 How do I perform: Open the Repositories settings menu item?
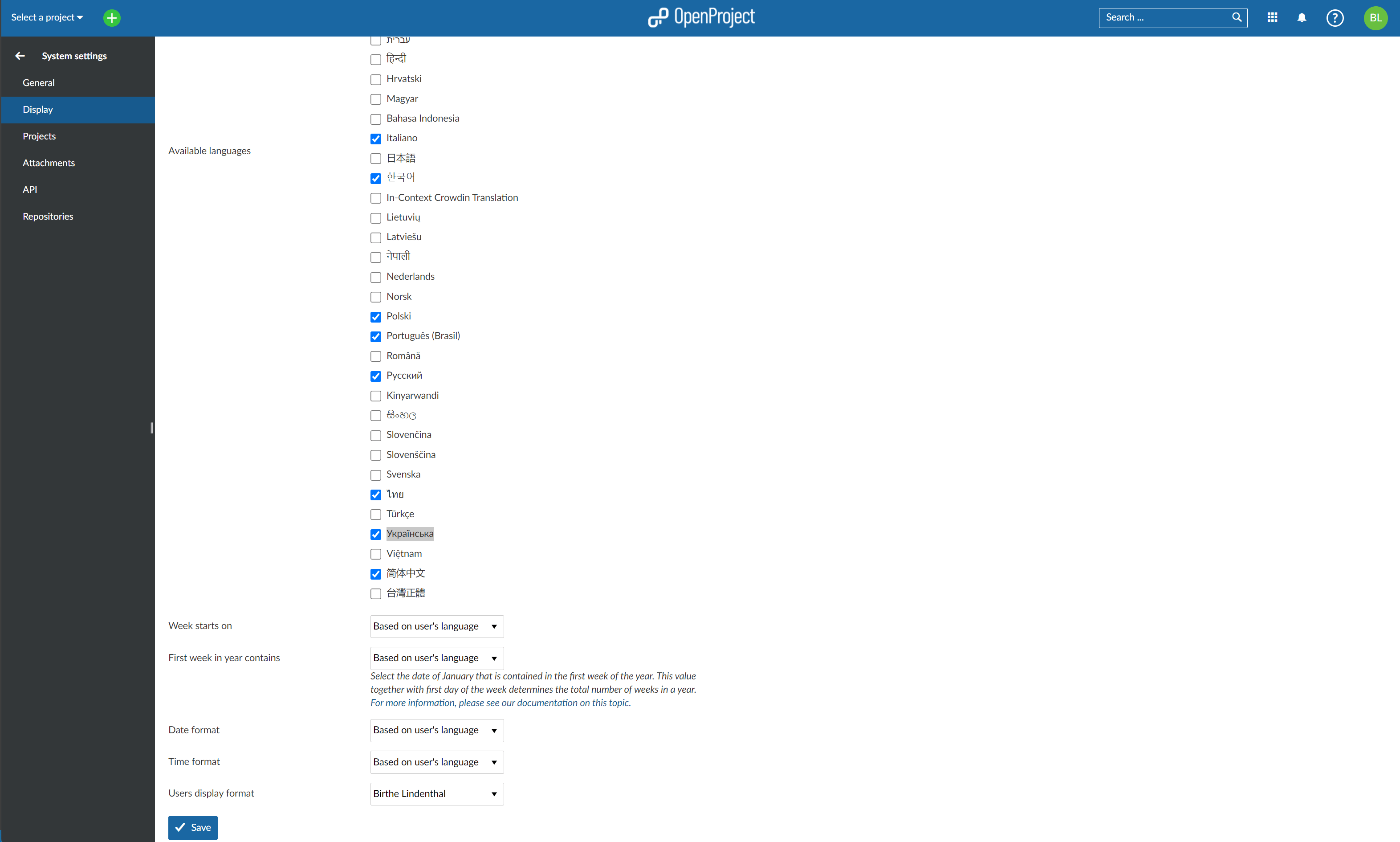48,216
